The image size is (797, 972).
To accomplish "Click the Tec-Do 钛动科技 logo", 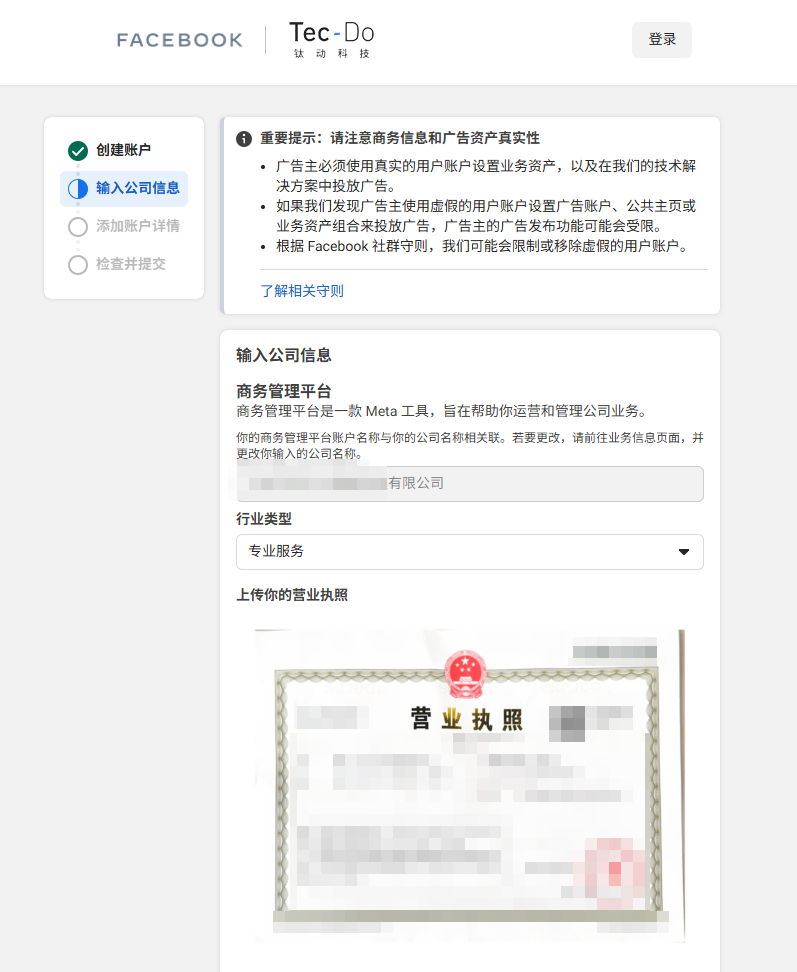I will 331,39.
